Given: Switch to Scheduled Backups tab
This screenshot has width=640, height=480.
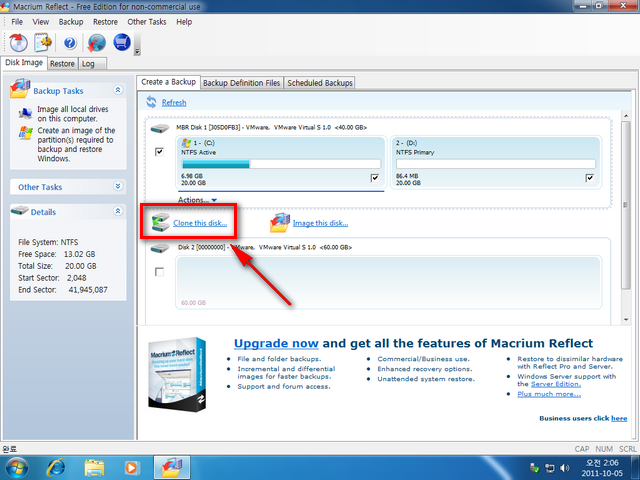Looking at the screenshot, I should click(x=320, y=83).
